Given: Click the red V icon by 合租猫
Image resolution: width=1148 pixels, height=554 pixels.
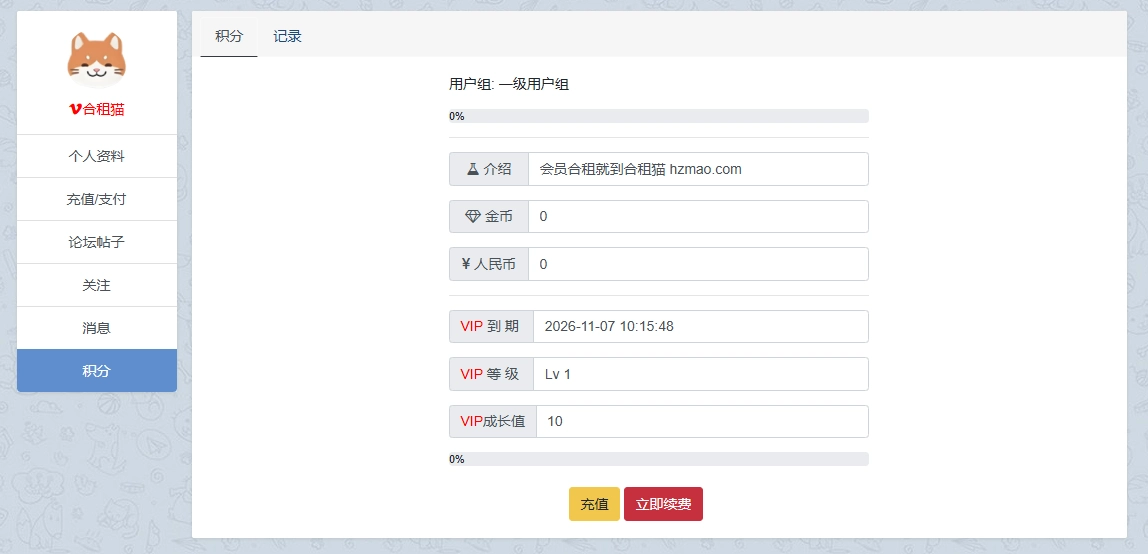Looking at the screenshot, I should [x=75, y=110].
